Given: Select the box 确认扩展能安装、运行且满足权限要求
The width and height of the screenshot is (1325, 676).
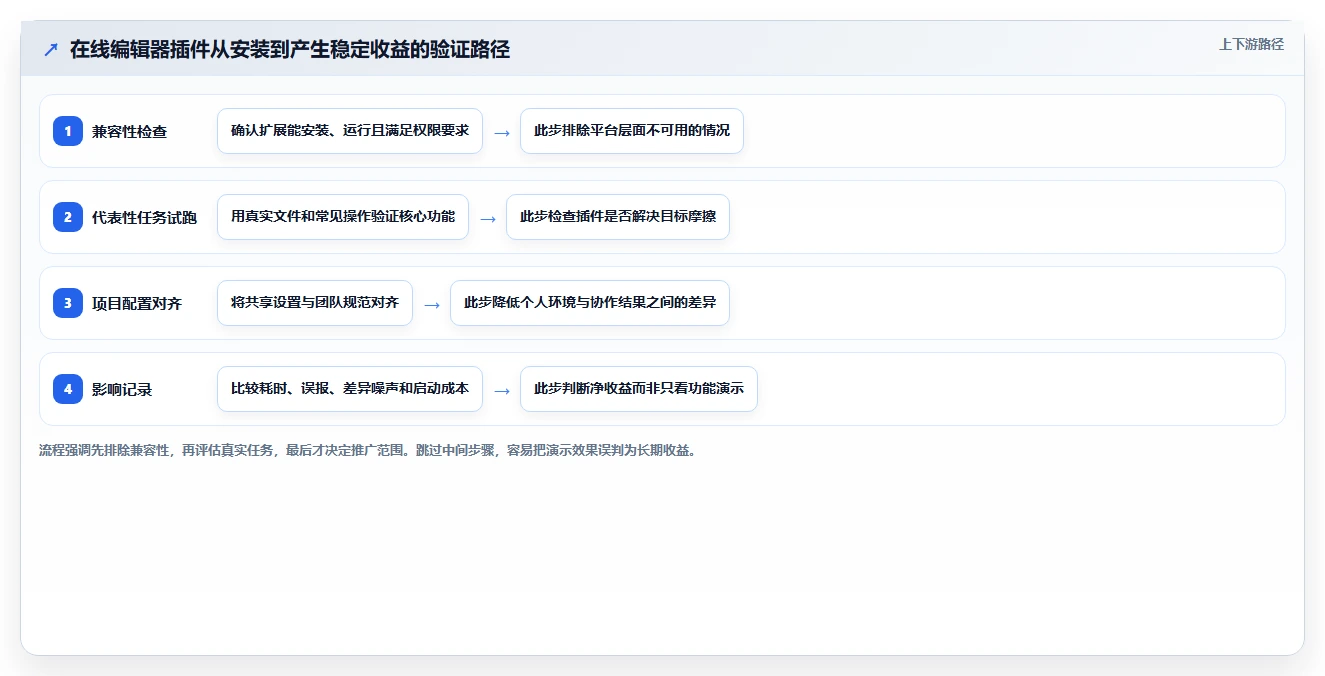Looking at the screenshot, I should point(350,131).
